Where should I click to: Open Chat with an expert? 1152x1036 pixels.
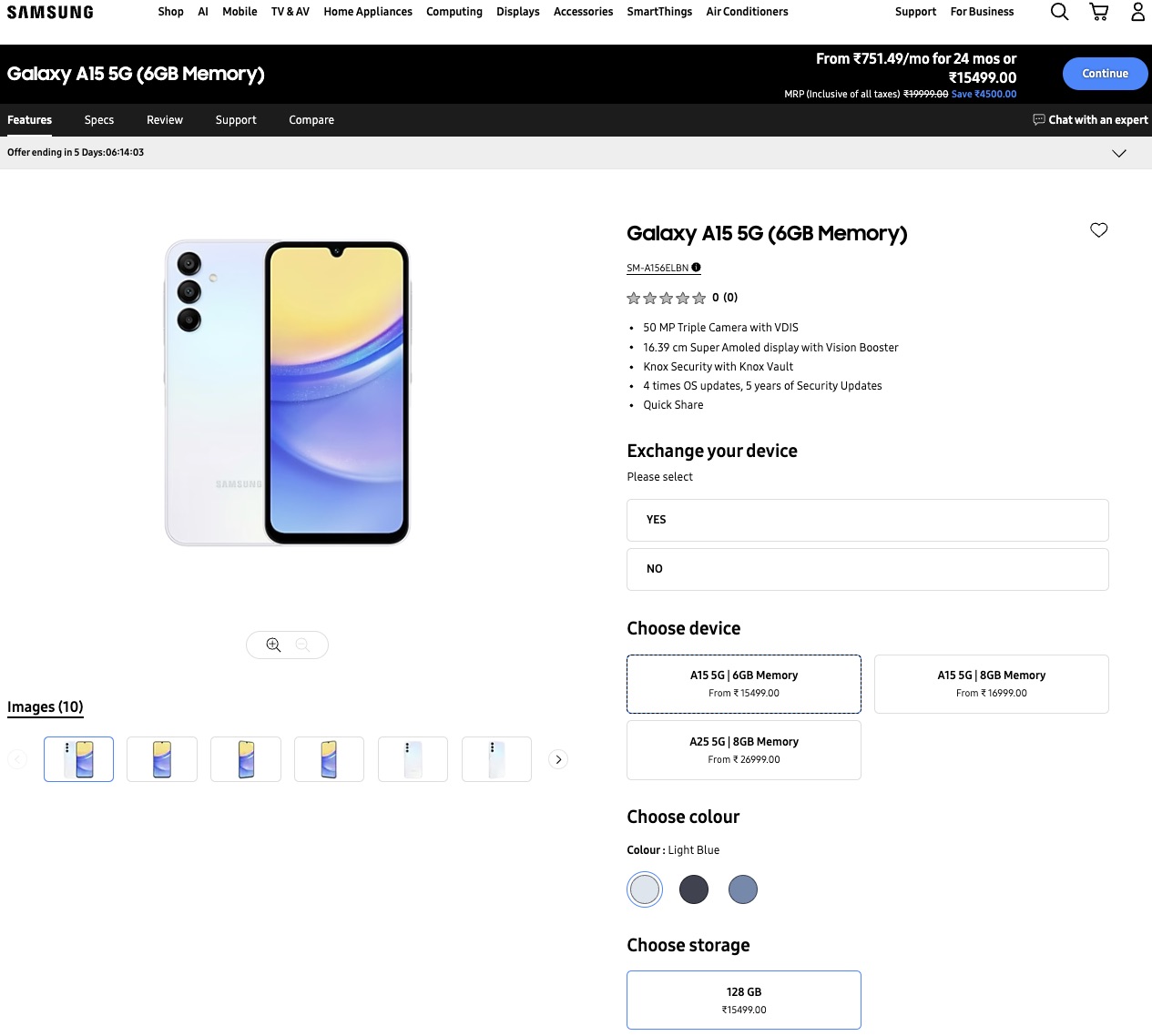point(1090,120)
